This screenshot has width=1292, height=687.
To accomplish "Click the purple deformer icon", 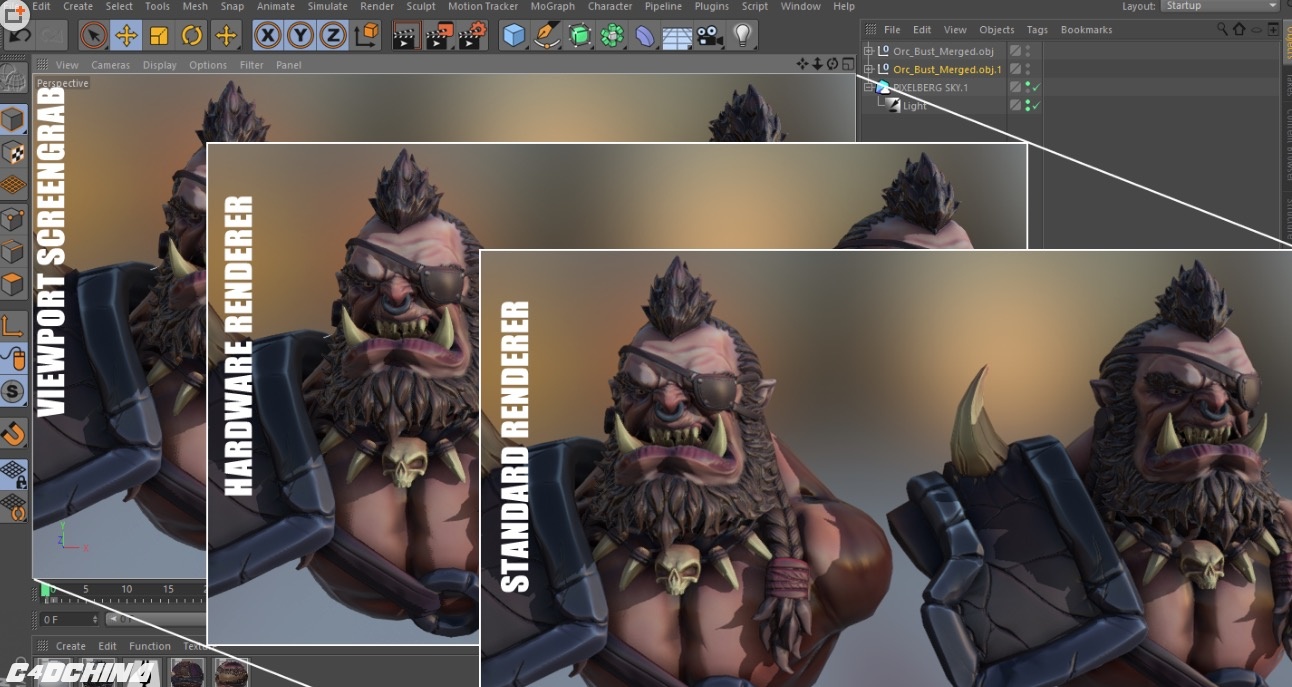I will click(x=646, y=36).
